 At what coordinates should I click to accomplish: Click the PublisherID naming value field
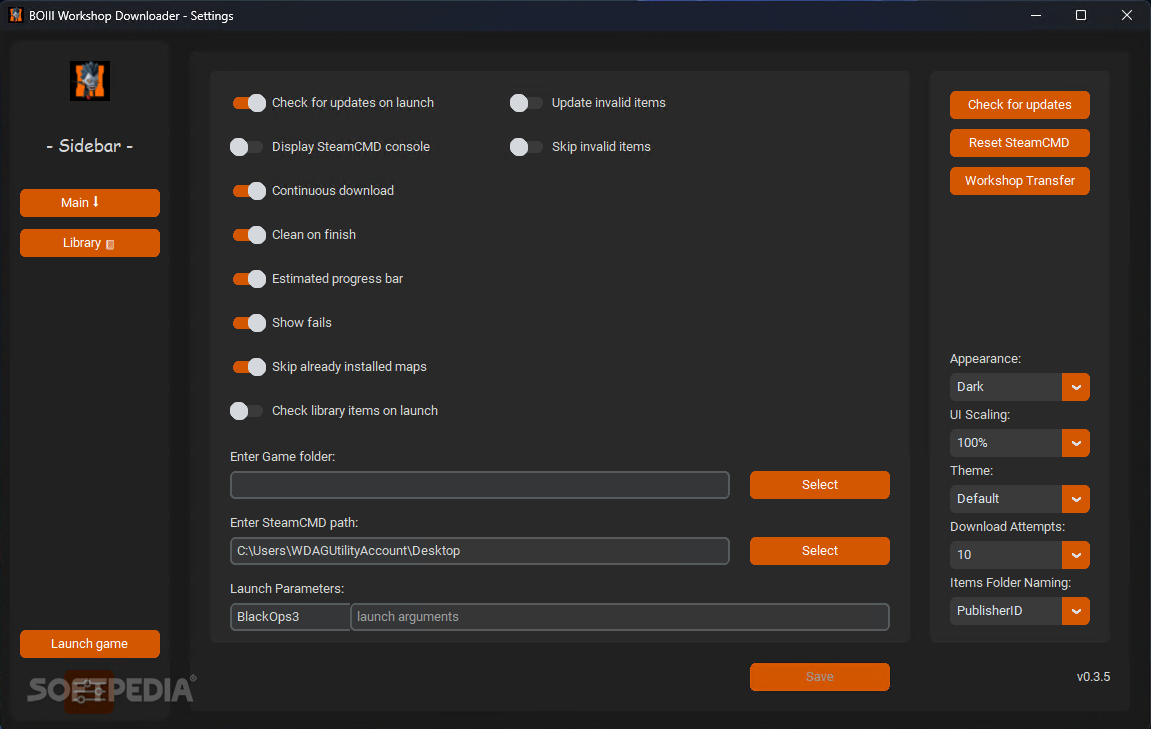(x=1006, y=611)
